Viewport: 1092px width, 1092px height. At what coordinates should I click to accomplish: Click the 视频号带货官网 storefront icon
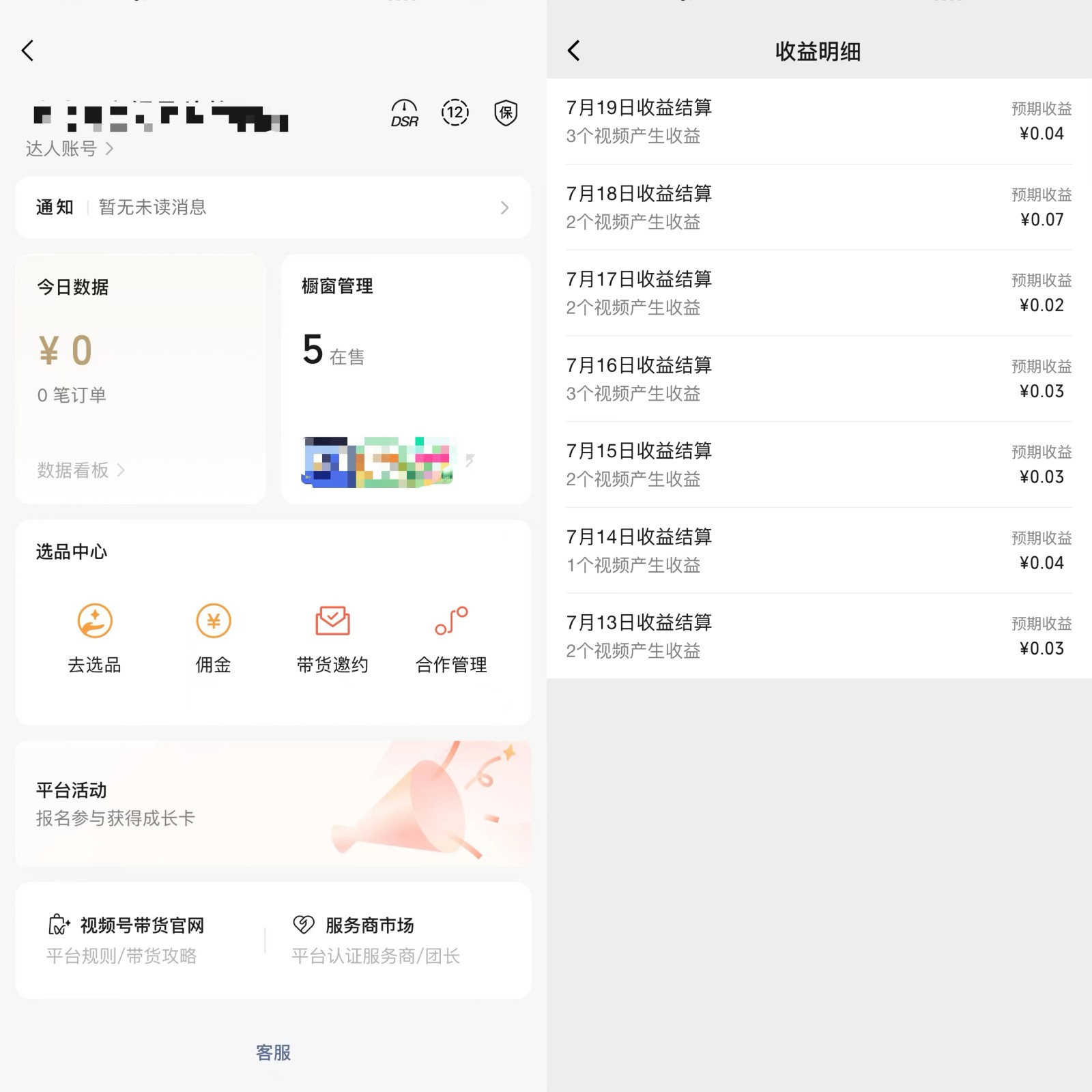[58, 925]
